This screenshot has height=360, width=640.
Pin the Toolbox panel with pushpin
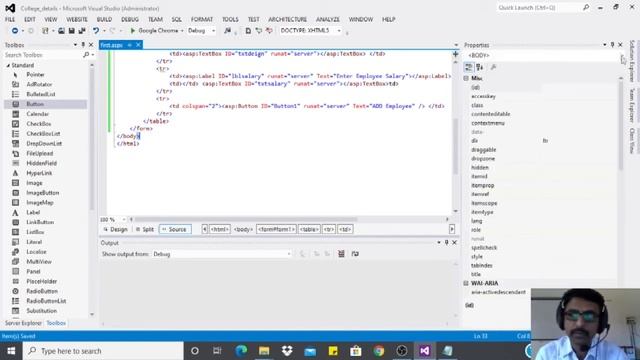(x=83, y=44)
